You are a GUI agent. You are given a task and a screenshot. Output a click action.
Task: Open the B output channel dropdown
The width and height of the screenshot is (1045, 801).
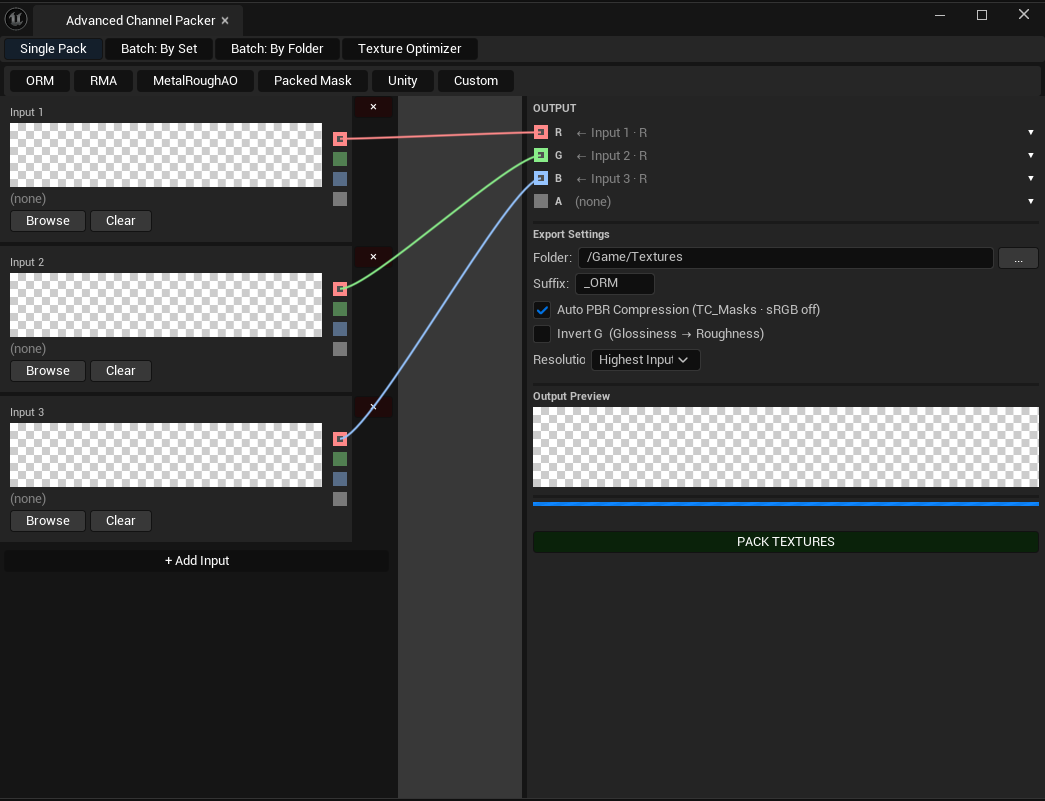[x=1030, y=179]
